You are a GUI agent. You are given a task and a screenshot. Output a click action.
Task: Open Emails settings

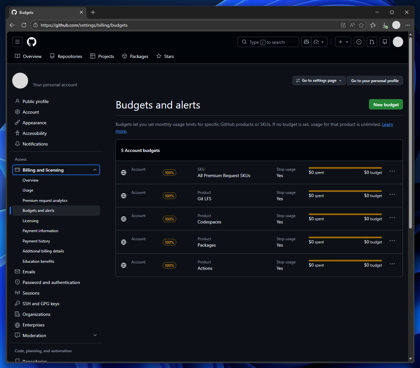(29, 272)
